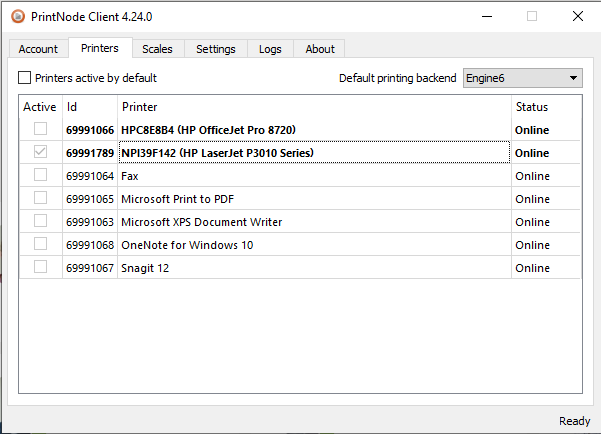Click printer id 69991065
Image resolution: width=601 pixels, height=434 pixels.
coord(90,199)
